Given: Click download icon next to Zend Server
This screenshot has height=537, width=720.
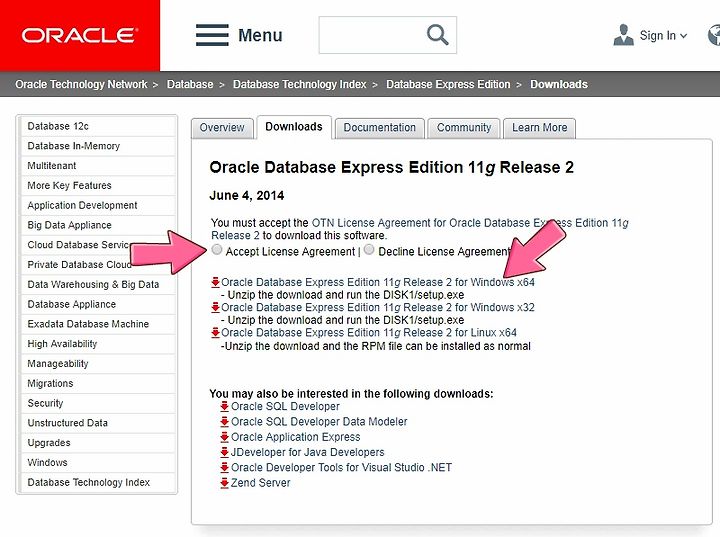Looking at the screenshot, I should (225, 483).
